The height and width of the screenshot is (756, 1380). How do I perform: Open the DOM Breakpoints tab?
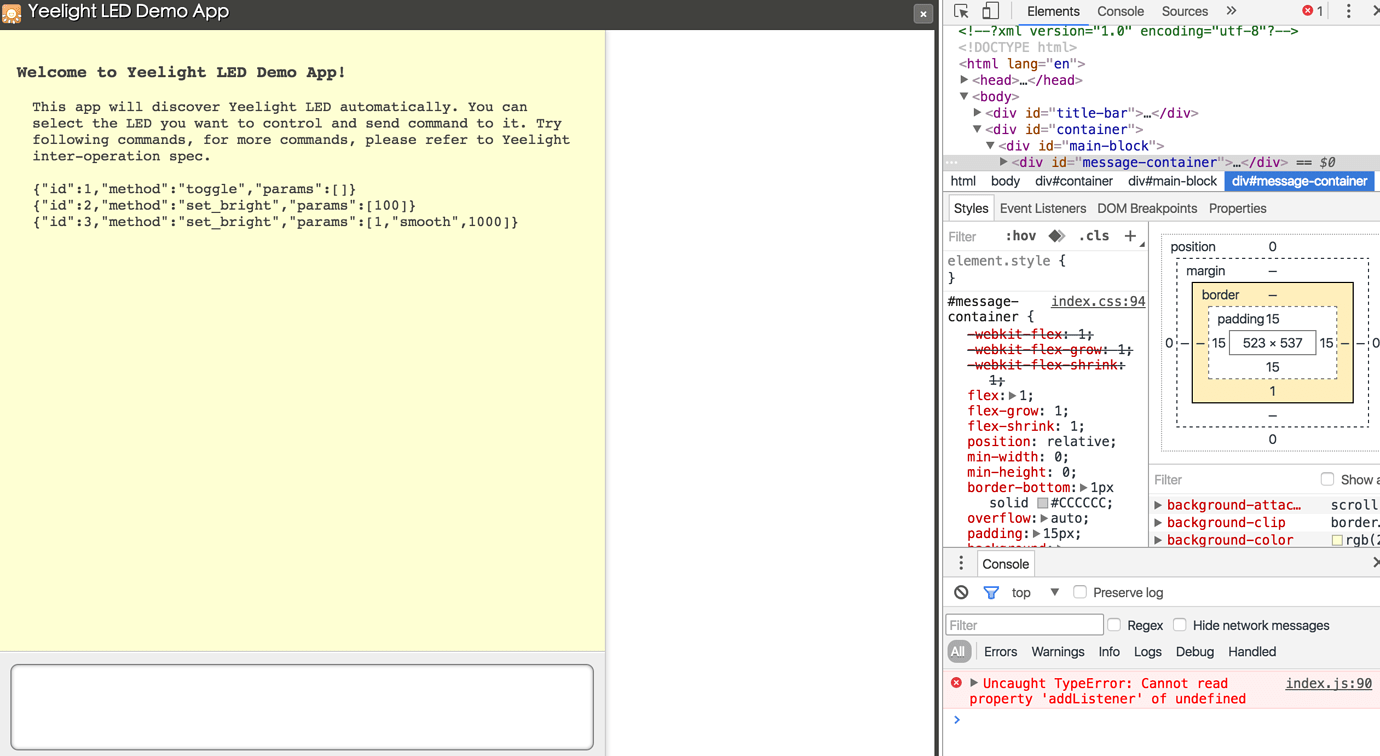pyautogui.click(x=1147, y=208)
